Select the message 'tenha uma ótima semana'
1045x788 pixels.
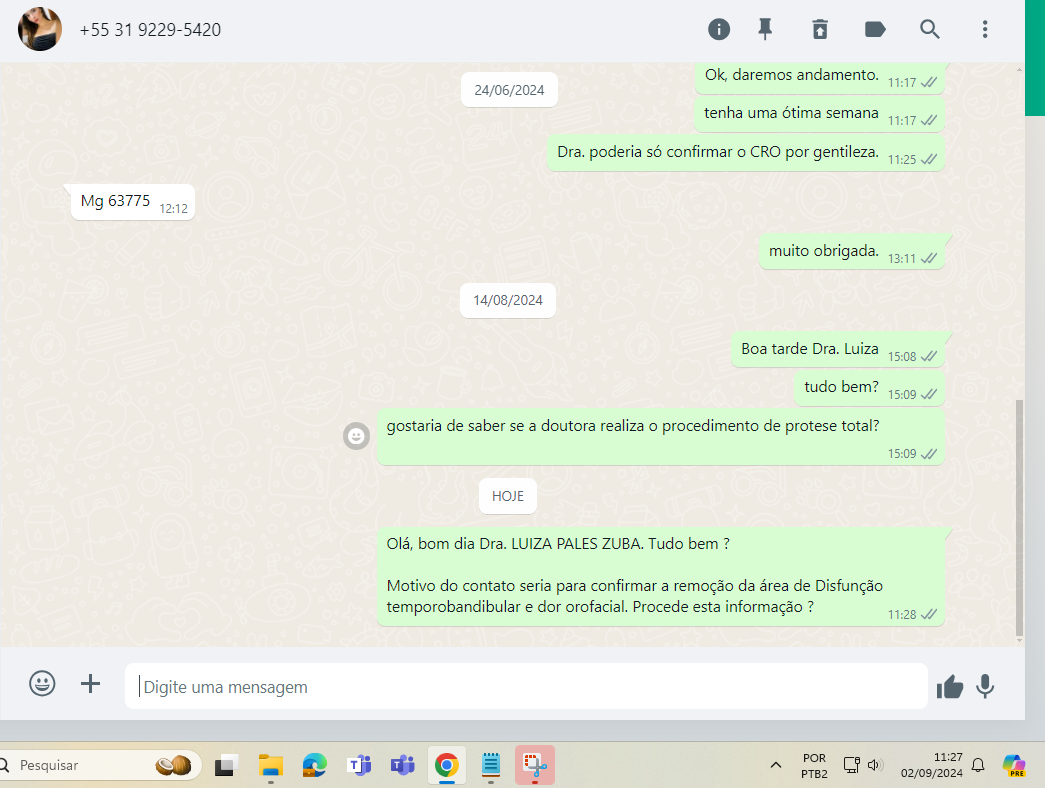(819, 115)
